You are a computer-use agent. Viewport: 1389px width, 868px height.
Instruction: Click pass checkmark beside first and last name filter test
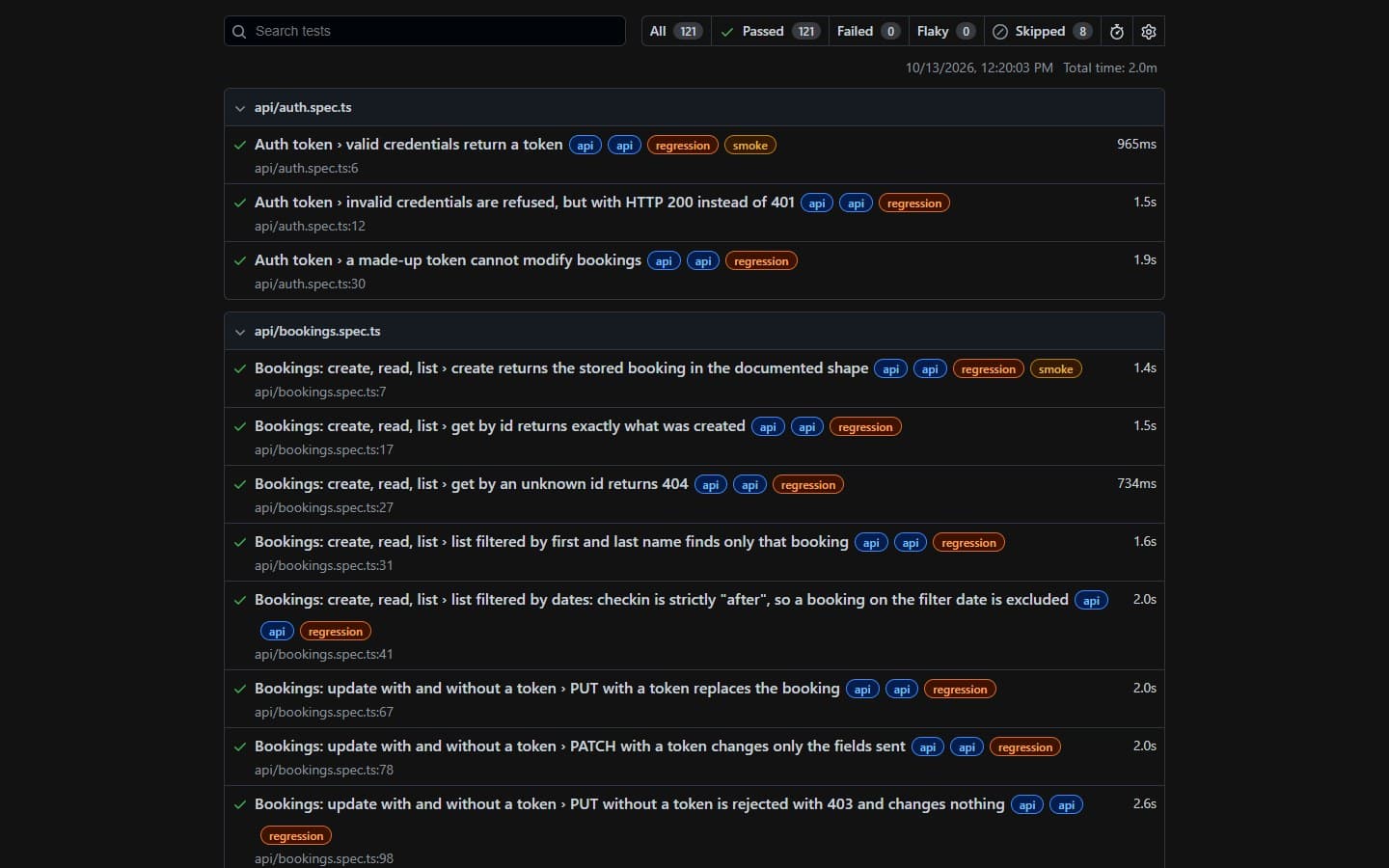[x=240, y=542]
